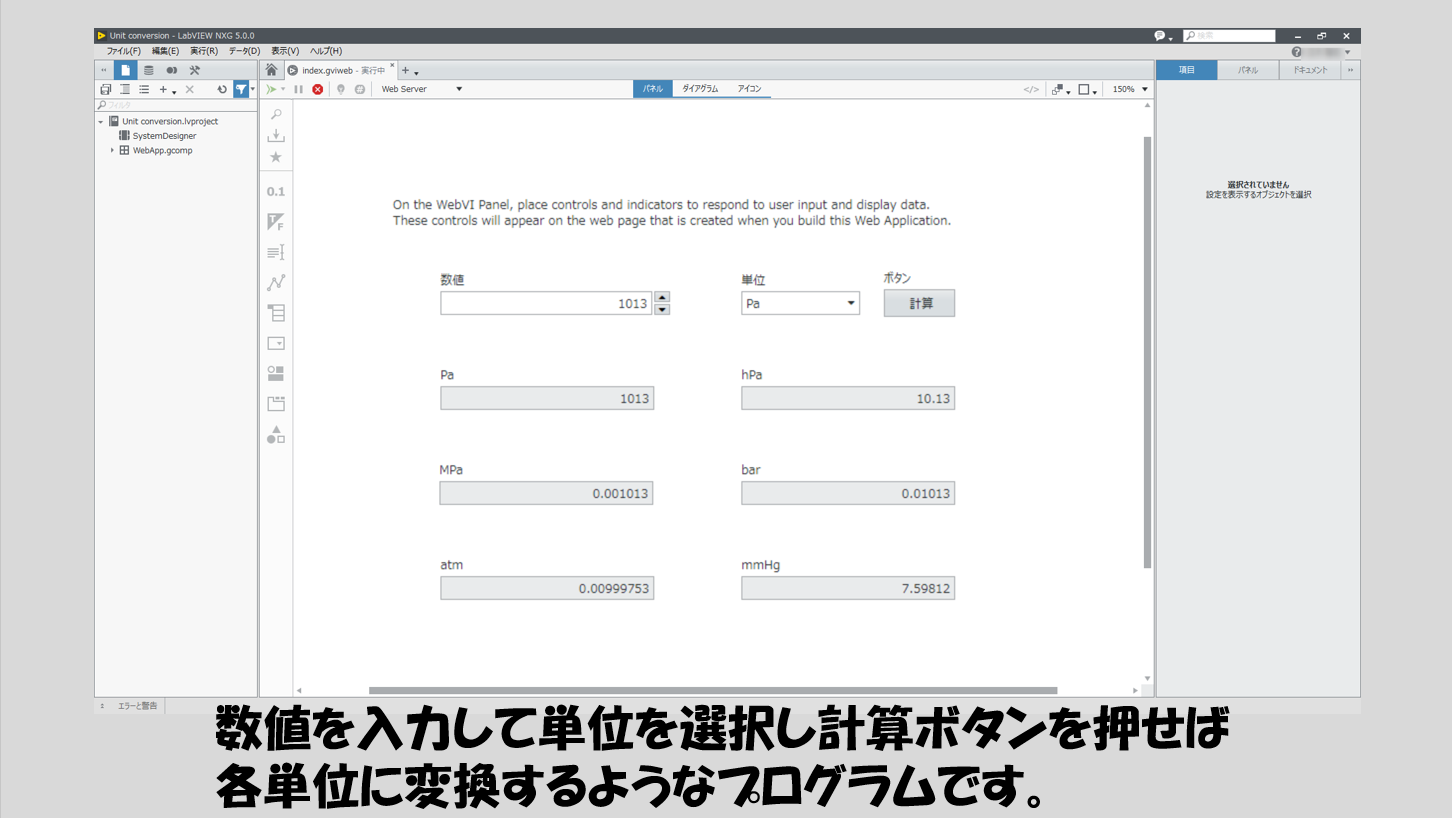Decrement the 数値 value down arrow
This screenshot has width=1452, height=818.
662,309
